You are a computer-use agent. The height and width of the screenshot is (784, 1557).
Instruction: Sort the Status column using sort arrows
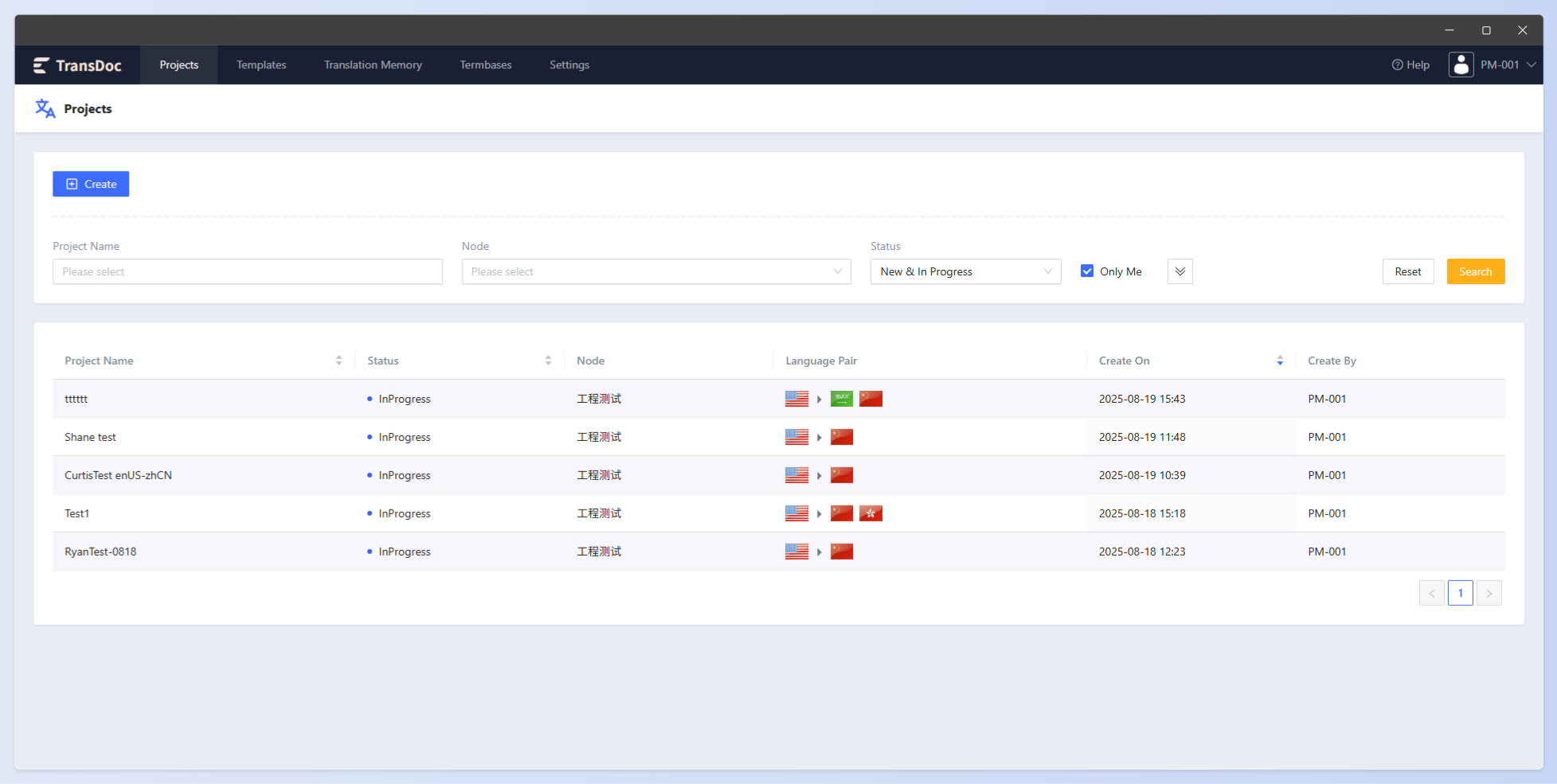click(x=548, y=361)
